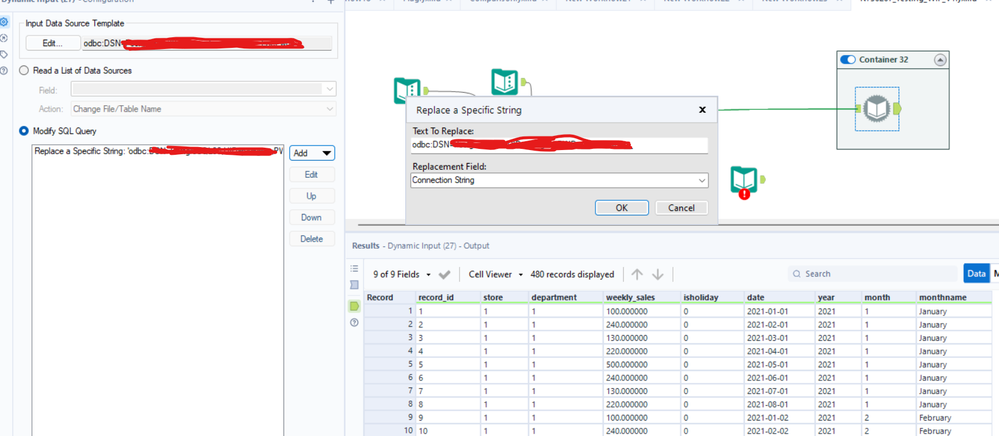Show metadata icon in Results side strip
The width and height of the screenshot is (999, 436).
coord(354,285)
